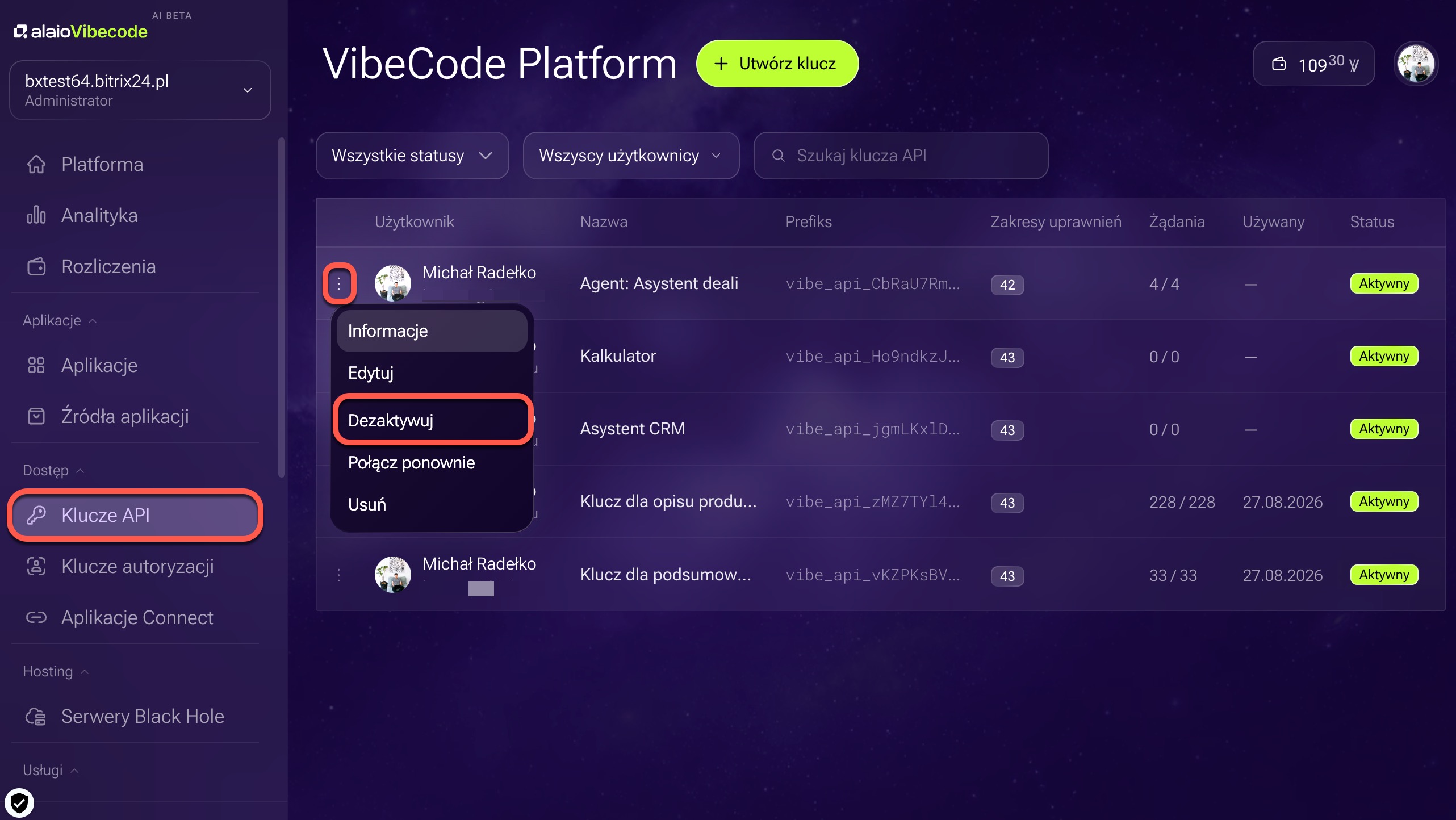1456x820 pixels.
Task: Choose Edytuj in the key menu
Action: 432,373
